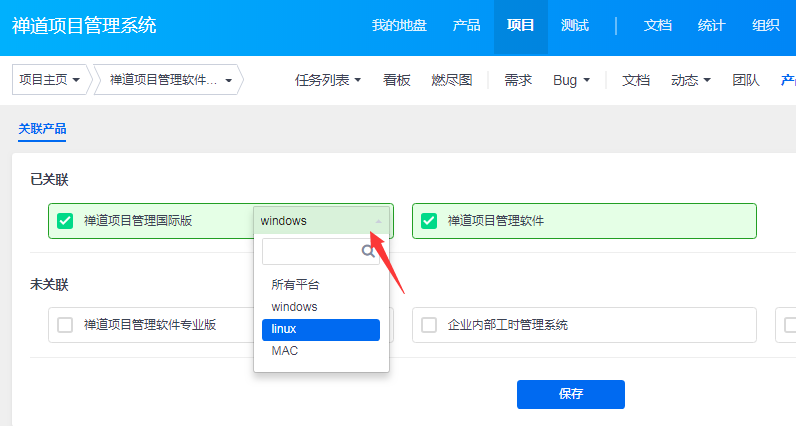Uncheck 禅道项目管理国际版 checkbox
Screen dimensions: 796x426
(x=65, y=221)
